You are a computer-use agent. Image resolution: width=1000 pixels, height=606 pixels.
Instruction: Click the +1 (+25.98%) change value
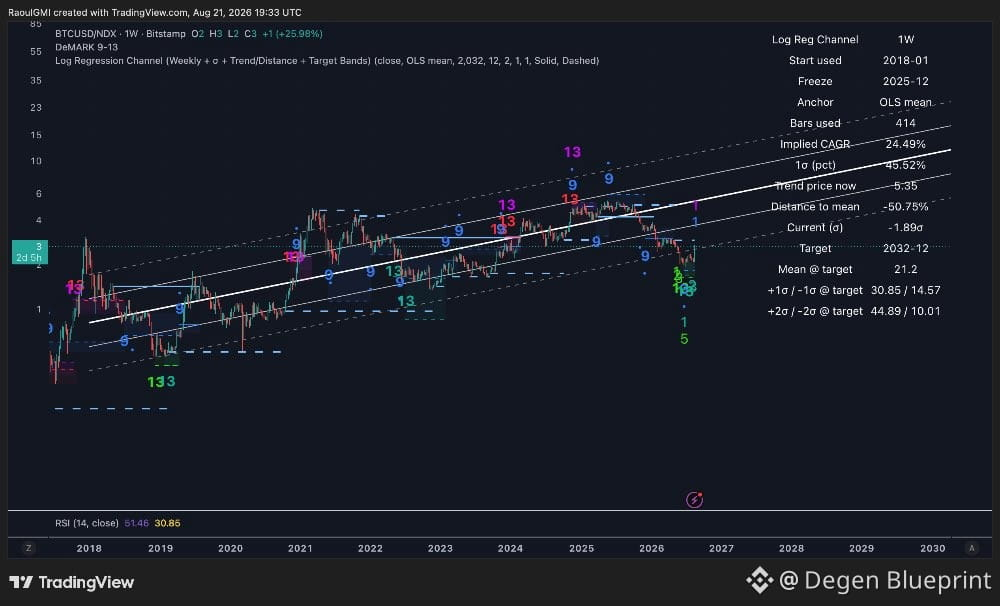click(292, 34)
